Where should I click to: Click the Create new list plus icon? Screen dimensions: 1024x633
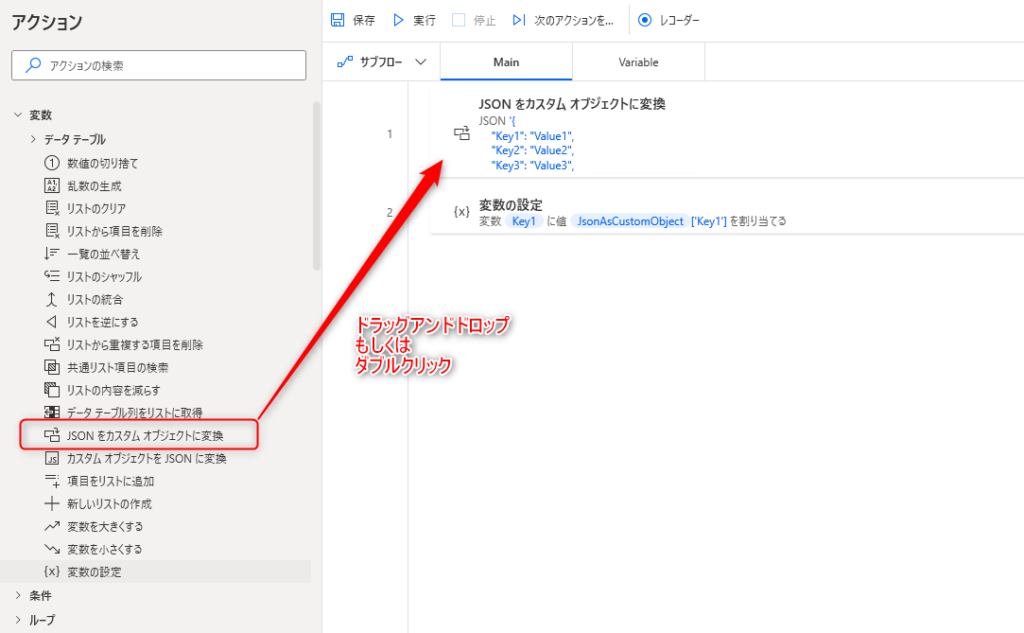coord(53,504)
